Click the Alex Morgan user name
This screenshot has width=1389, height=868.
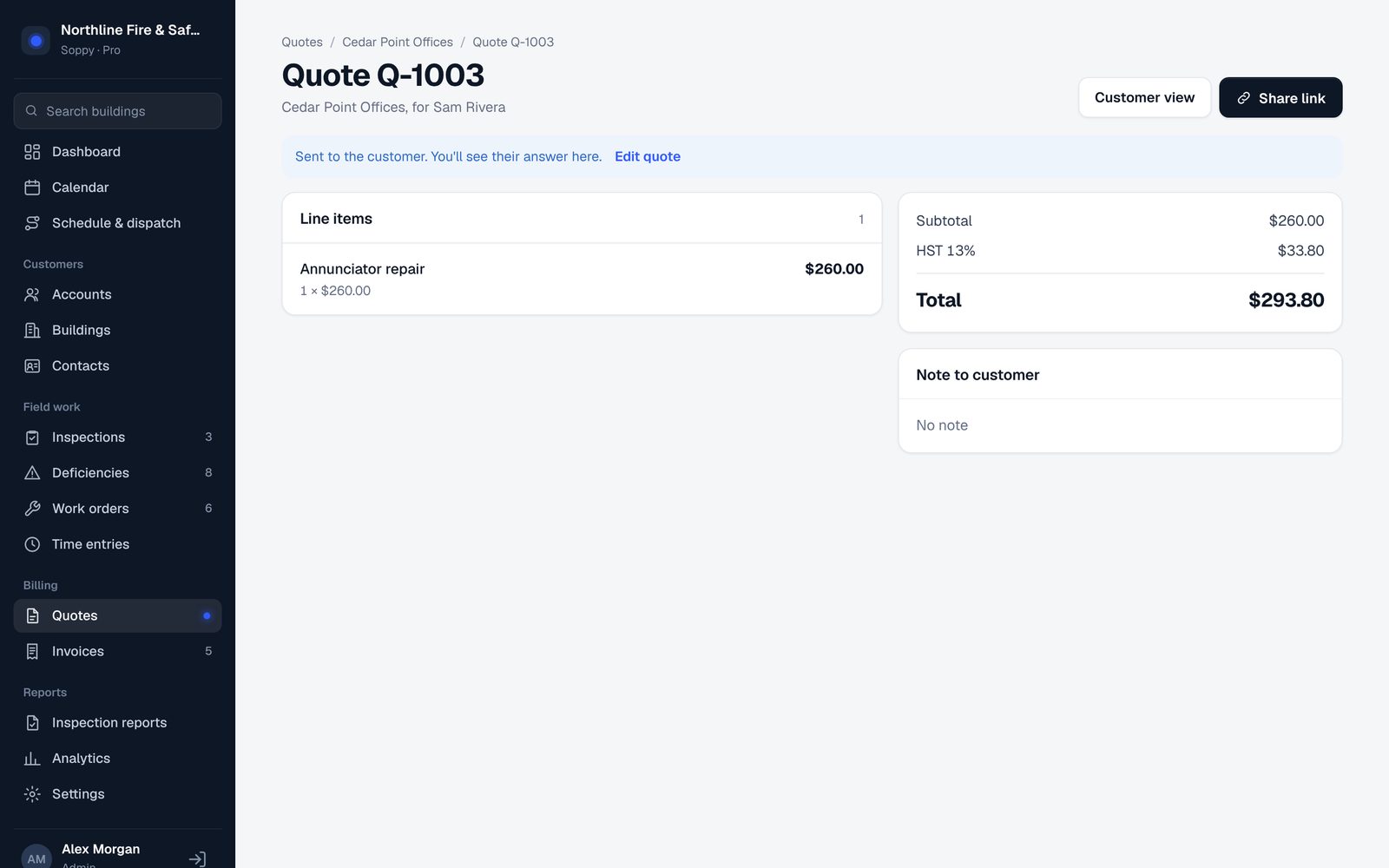click(101, 849)
